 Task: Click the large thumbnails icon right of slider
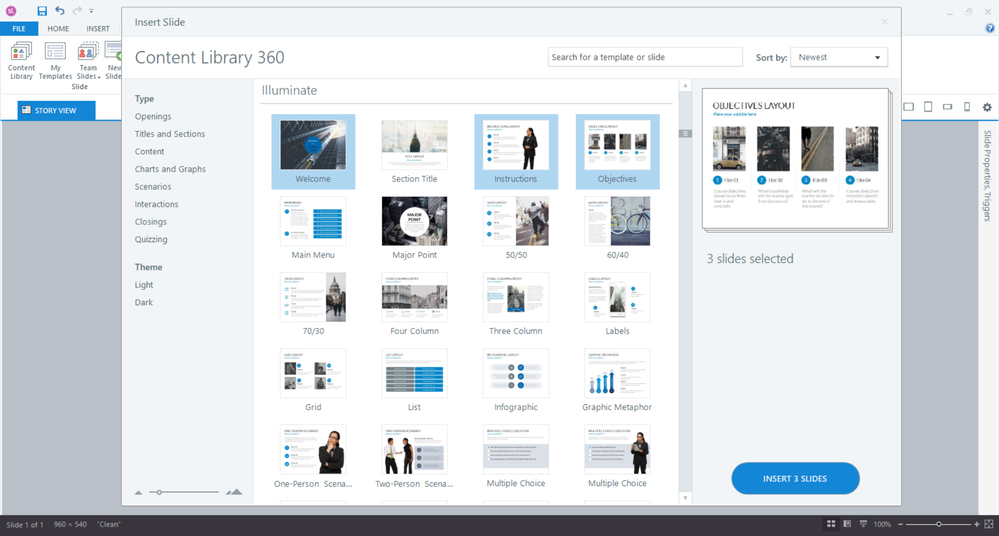[x=234, y=492]
